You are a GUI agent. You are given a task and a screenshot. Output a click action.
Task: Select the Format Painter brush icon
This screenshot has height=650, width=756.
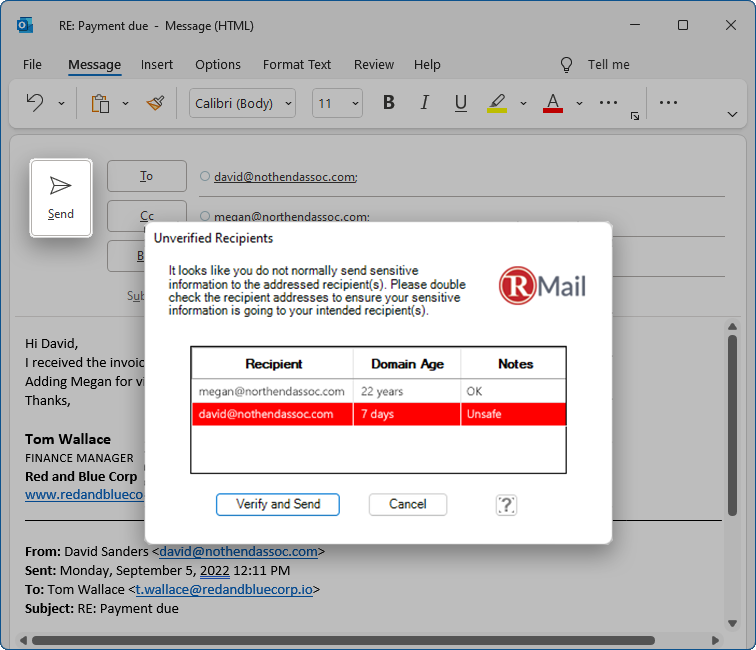pos(154,103)
